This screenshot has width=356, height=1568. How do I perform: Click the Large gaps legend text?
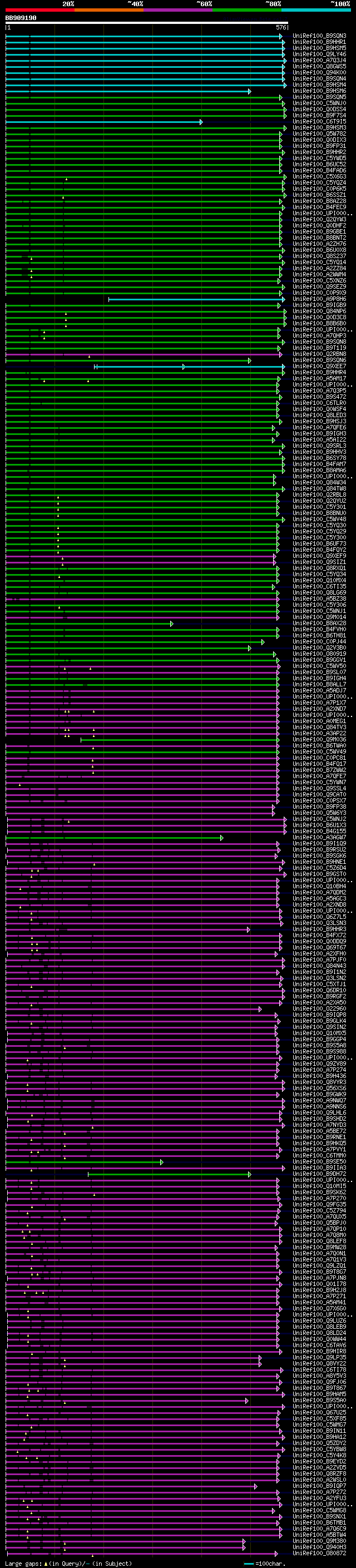click(x=23, y=1563)
